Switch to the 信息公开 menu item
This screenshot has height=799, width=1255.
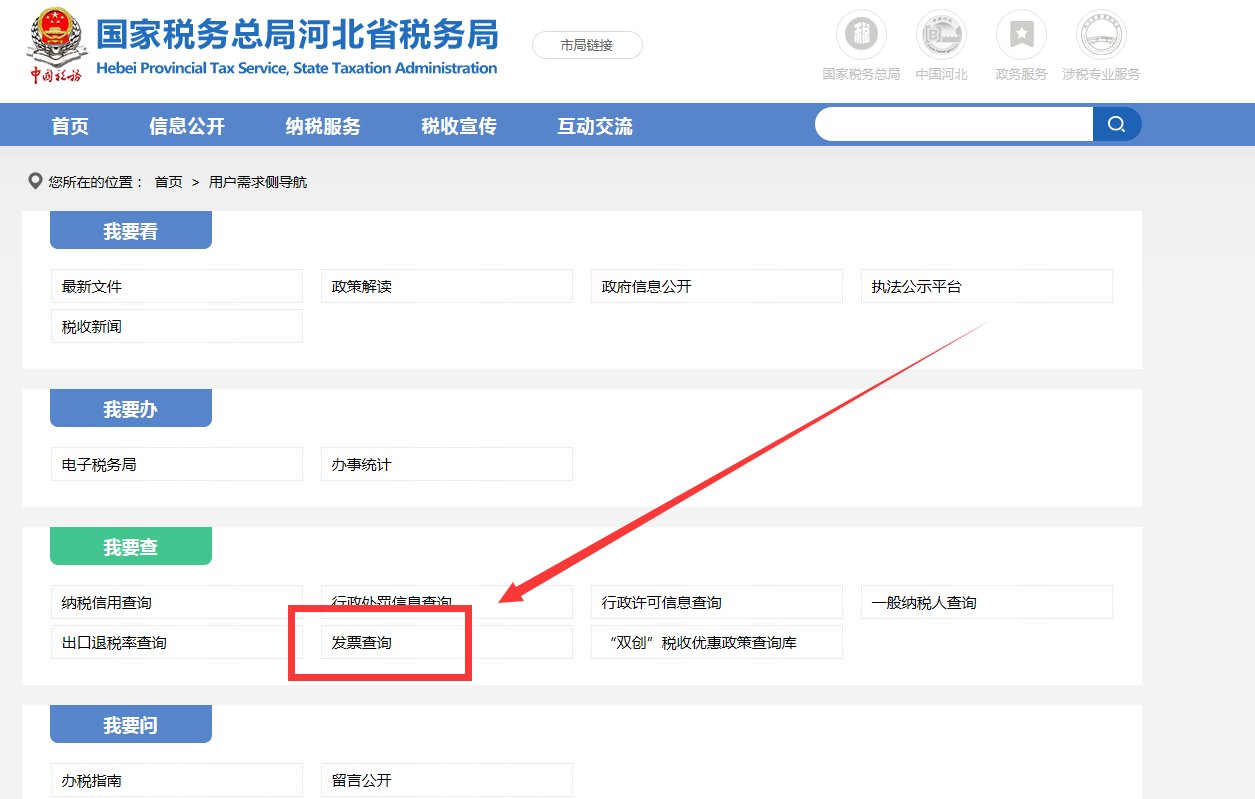point(186,125)
